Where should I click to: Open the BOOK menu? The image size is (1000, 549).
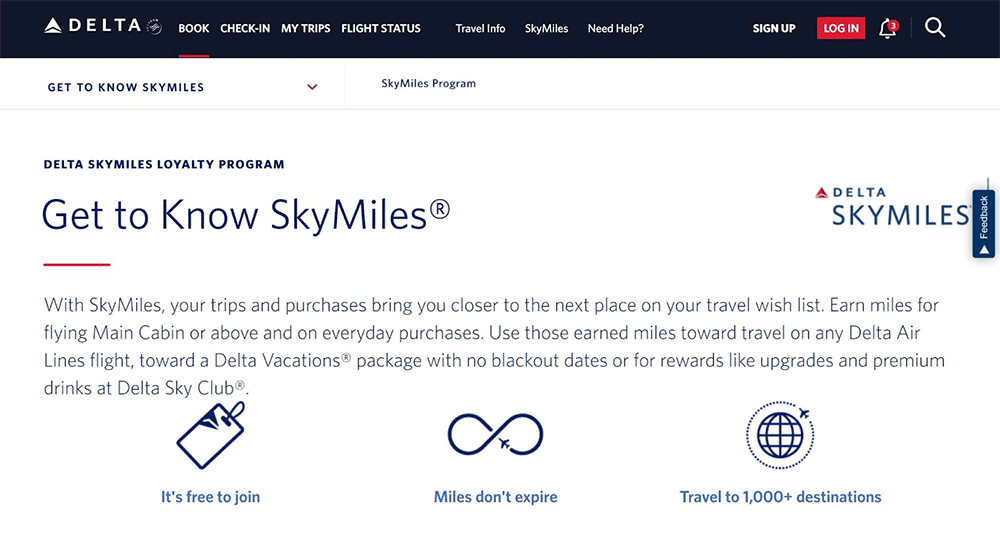[x=194, y=28]
